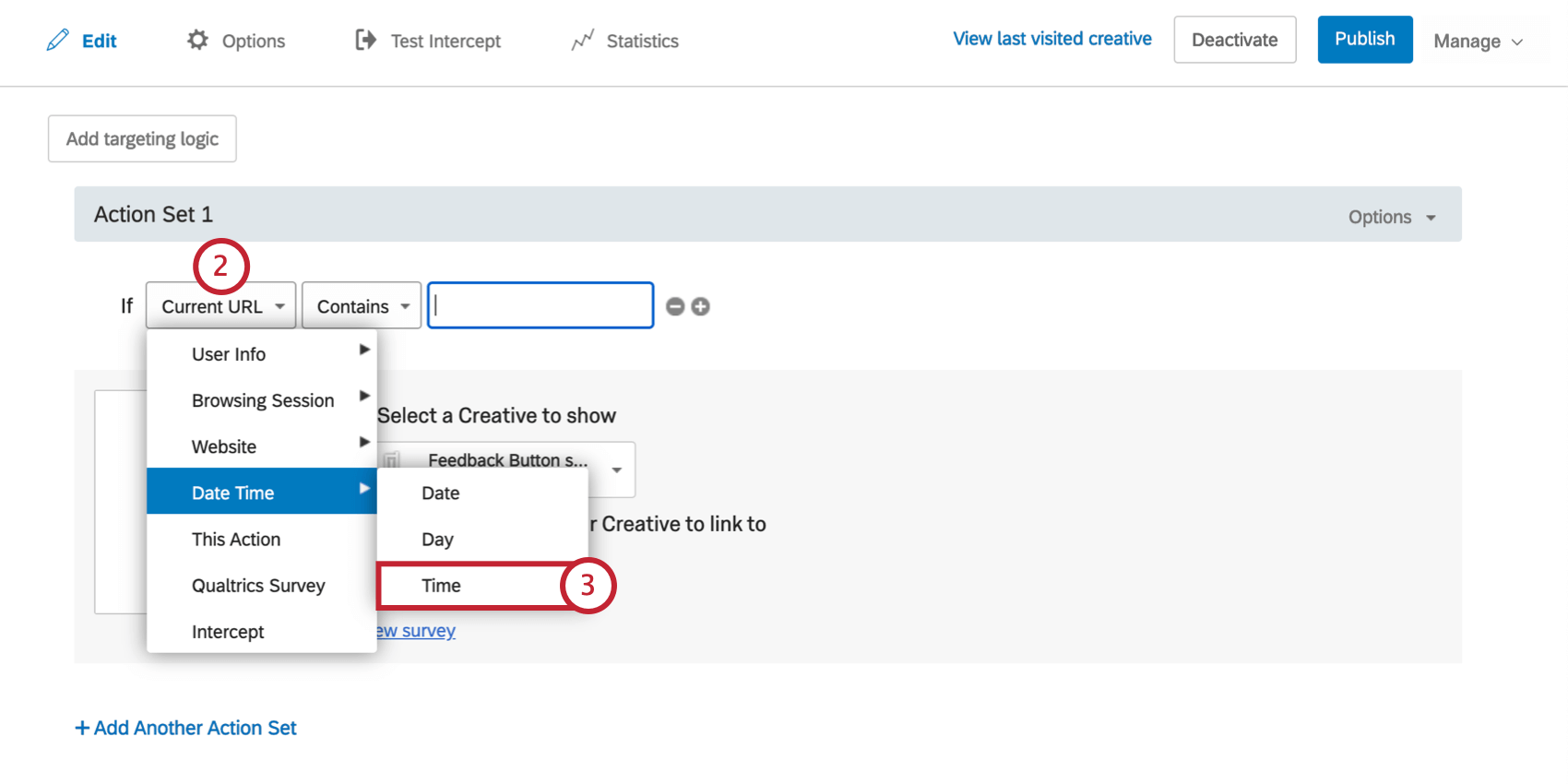Open the Action Set 1 Options dropdown
This screenshot has width=1568, height=784.
point(1391,216)
